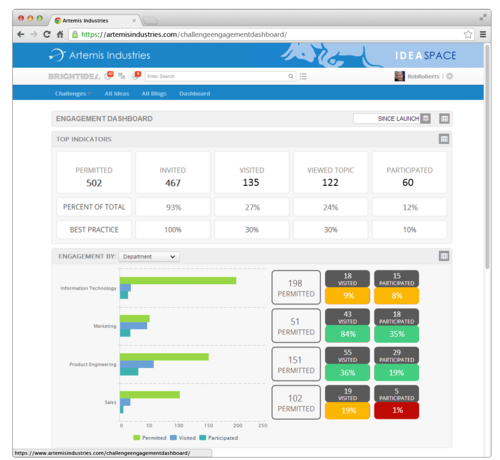Open user settings gear icon
The width and height of the screenshot is (500, 460).
pos(450,76)
